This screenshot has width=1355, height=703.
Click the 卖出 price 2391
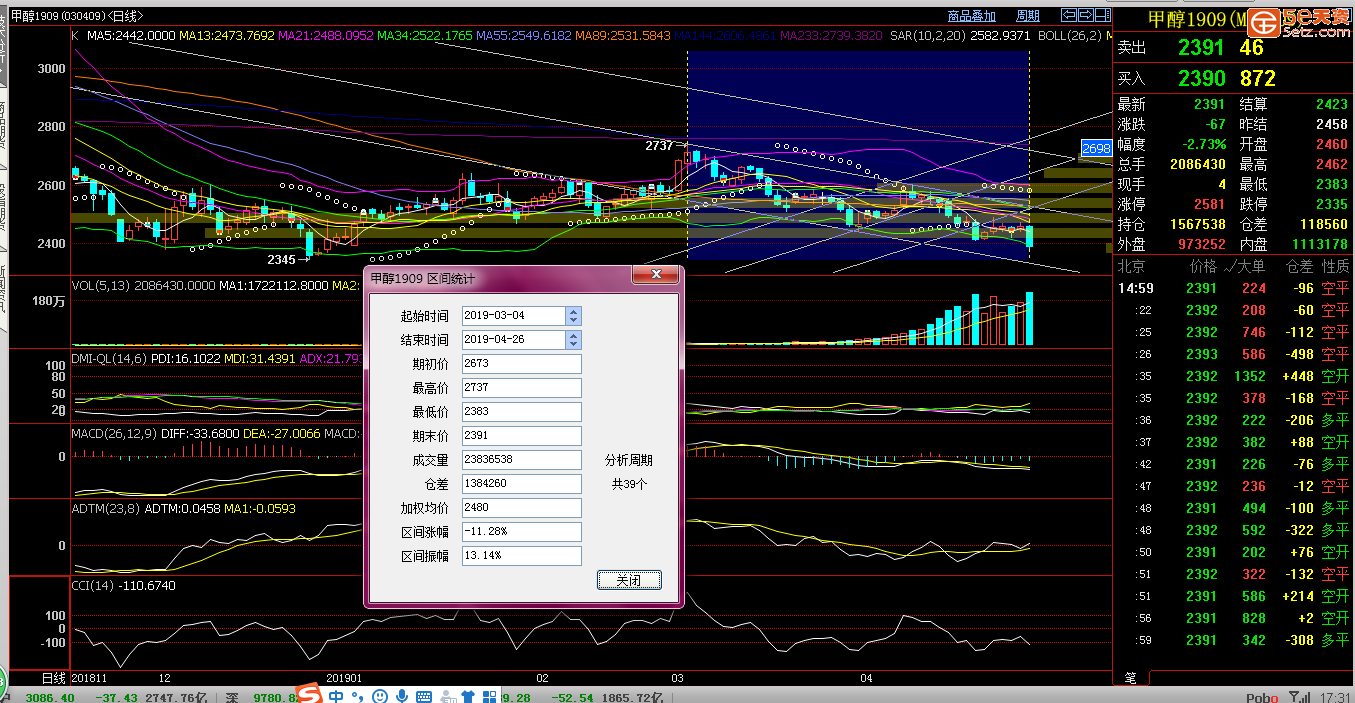1200,47
